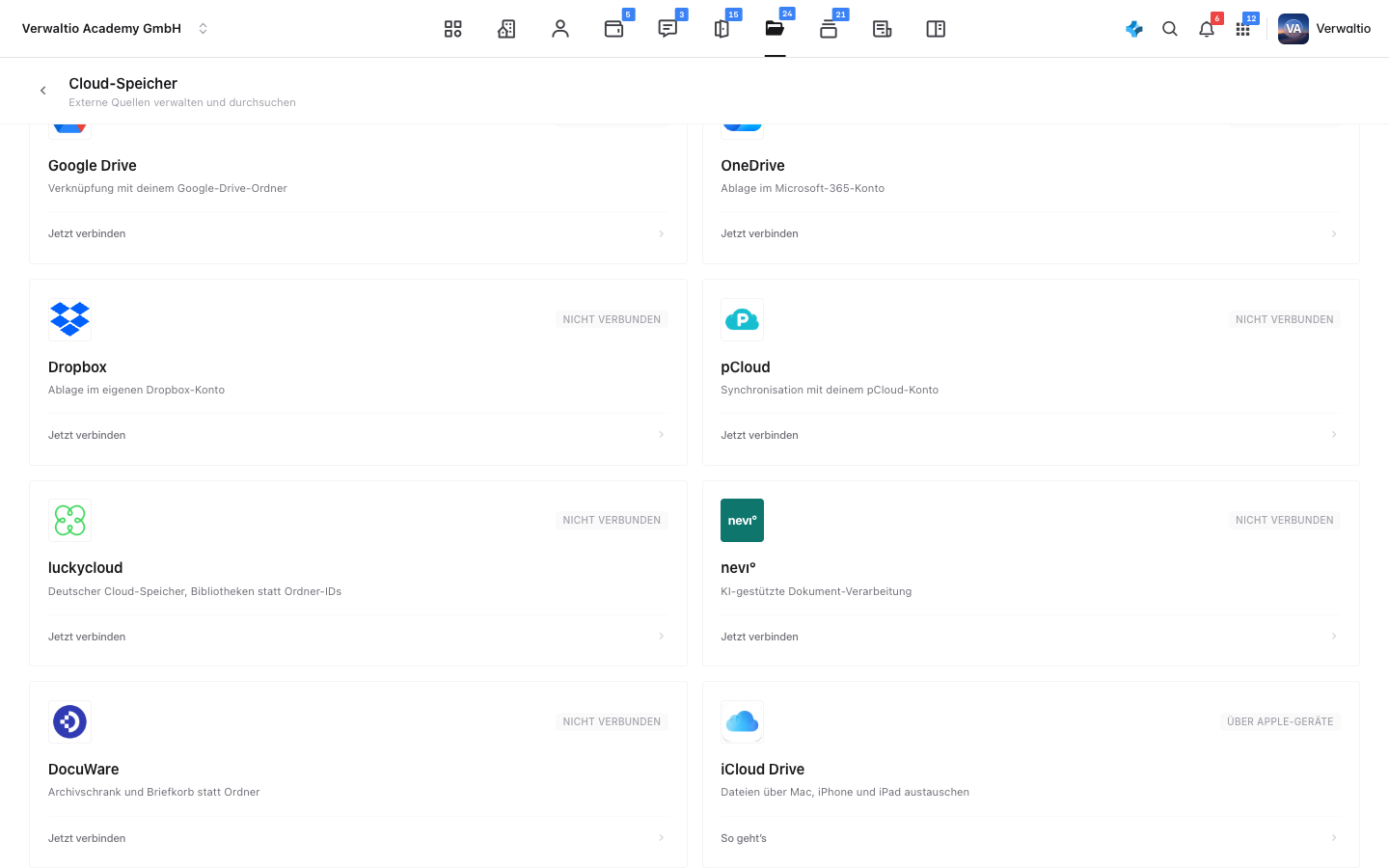Open the Verwaltio Academy GmbH organization switcher
1389x868 pixels.
point(115,29)
